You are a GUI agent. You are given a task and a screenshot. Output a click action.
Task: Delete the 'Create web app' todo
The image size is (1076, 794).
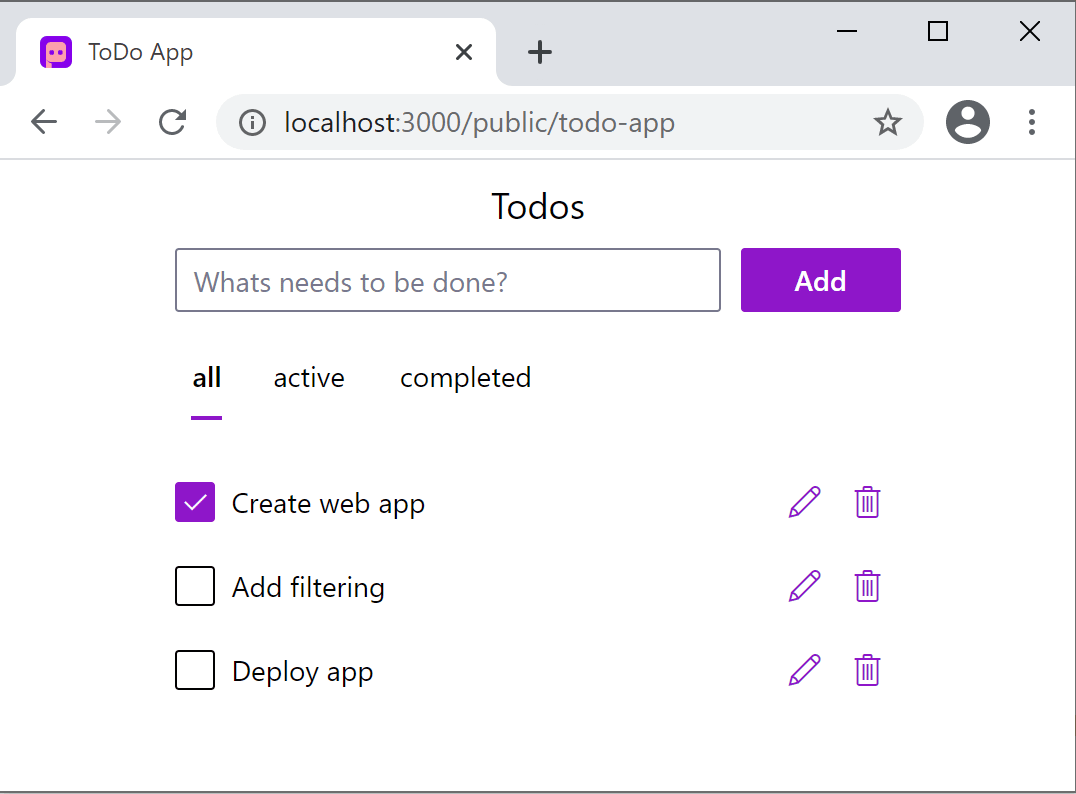pos(867,502)
